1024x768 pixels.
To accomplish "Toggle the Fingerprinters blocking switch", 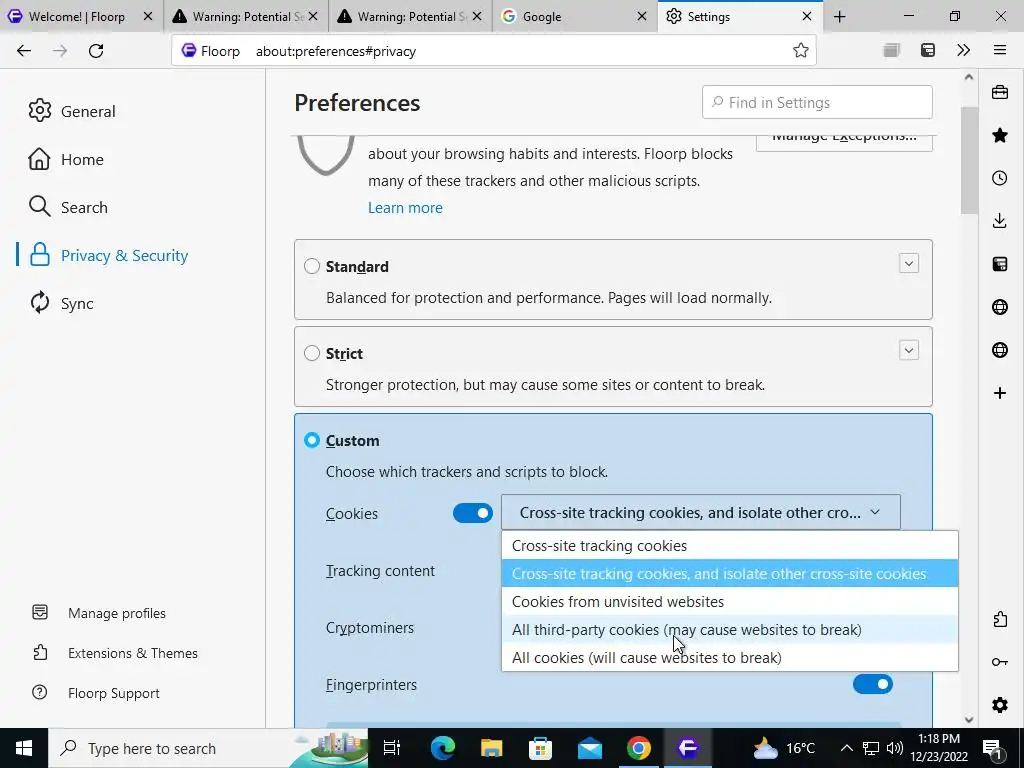I will pyautogui.click(x=872, y=684).
